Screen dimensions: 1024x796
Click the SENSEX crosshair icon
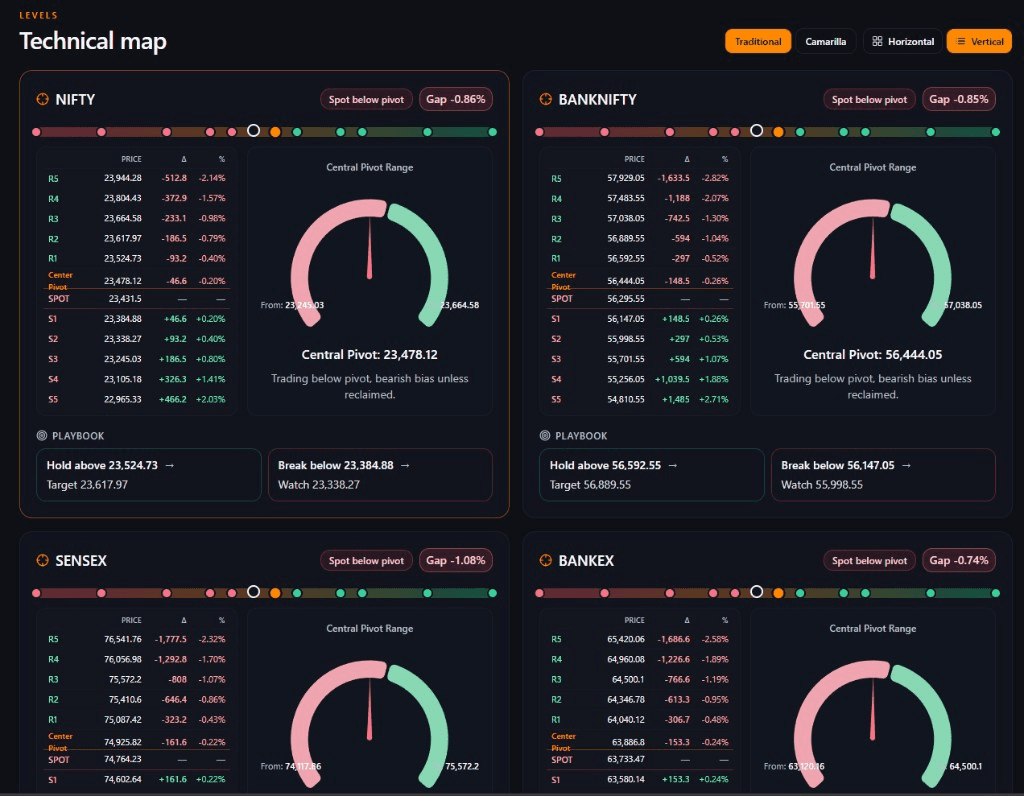pyautogui.click(x=42, y=560)
